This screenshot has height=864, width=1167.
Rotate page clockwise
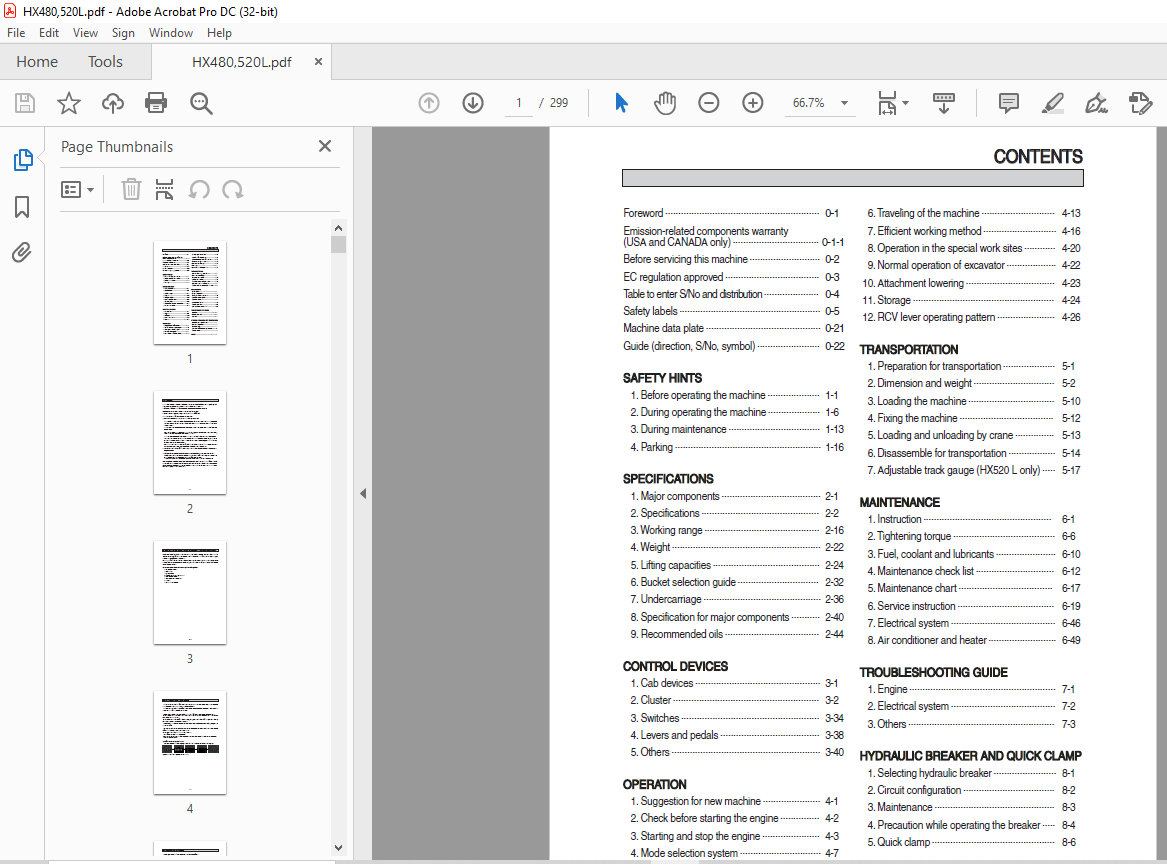[233, 190]
